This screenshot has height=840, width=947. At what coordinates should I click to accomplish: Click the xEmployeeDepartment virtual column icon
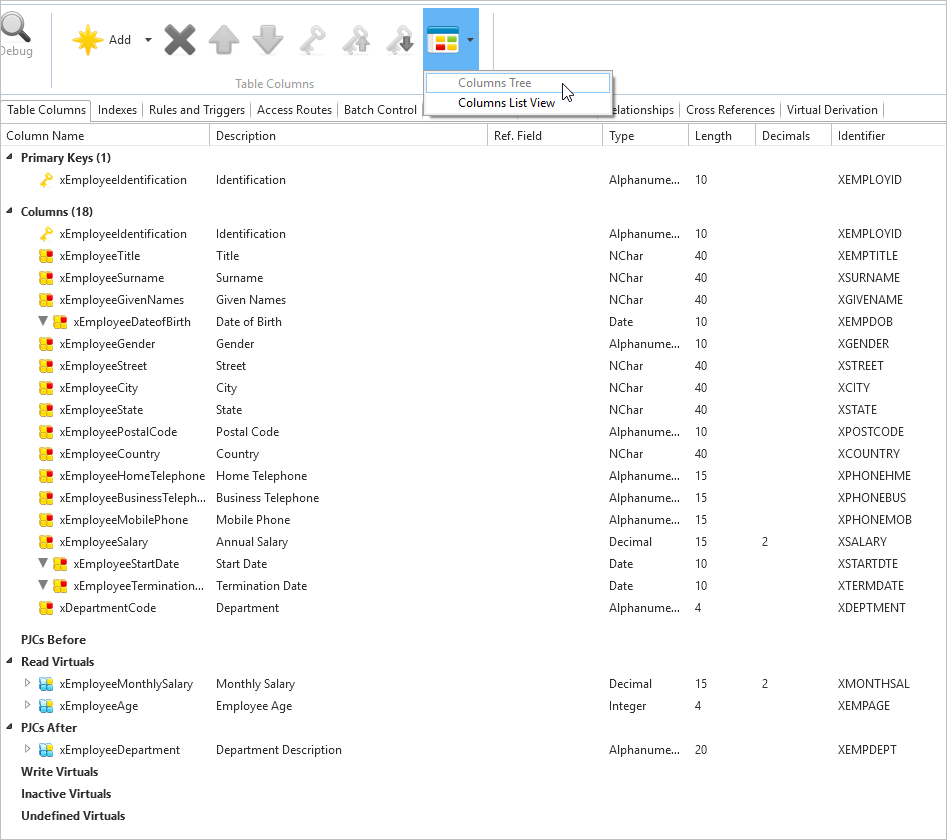point(46,750)
